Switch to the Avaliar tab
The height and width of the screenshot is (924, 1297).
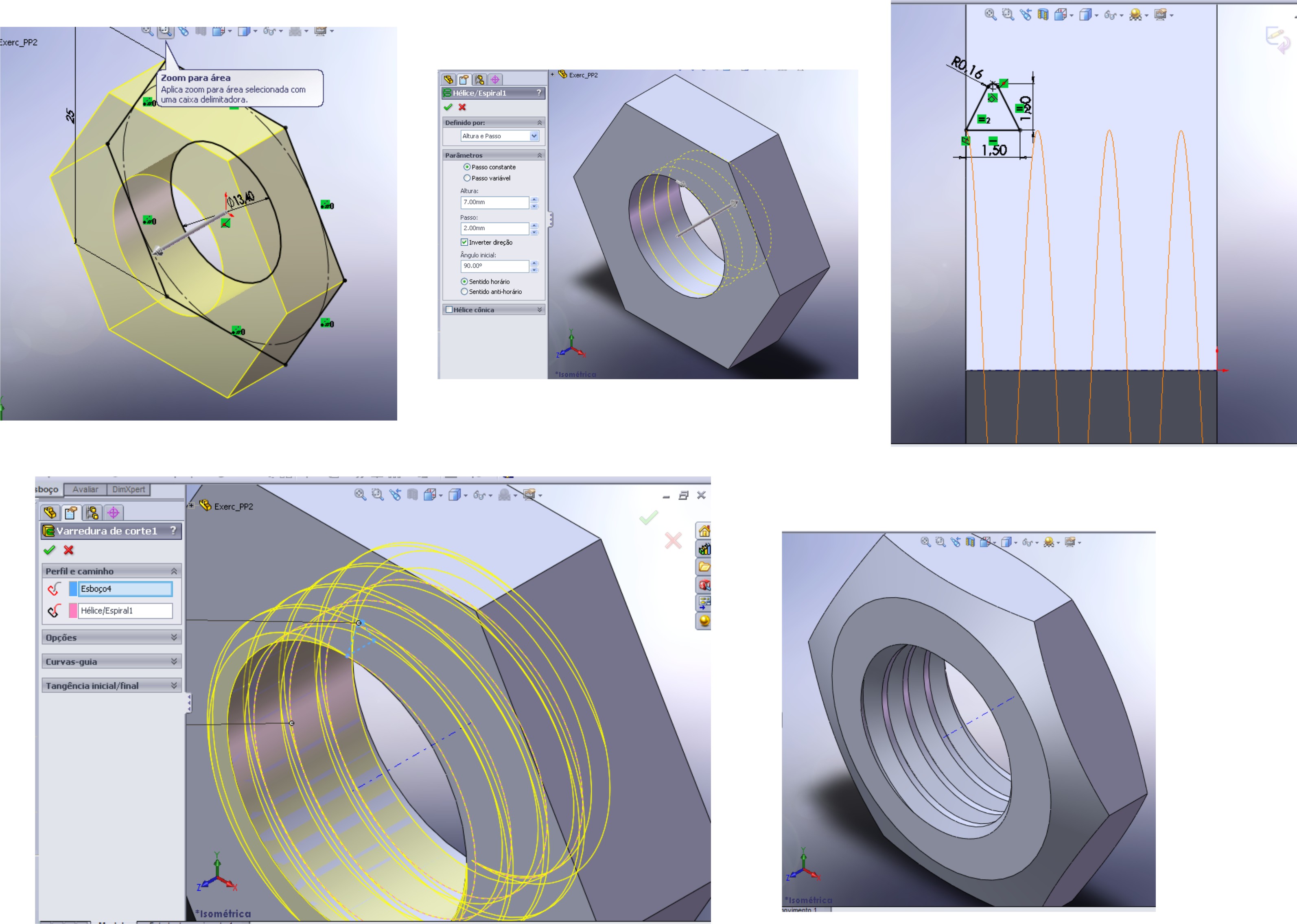(85, 489)
